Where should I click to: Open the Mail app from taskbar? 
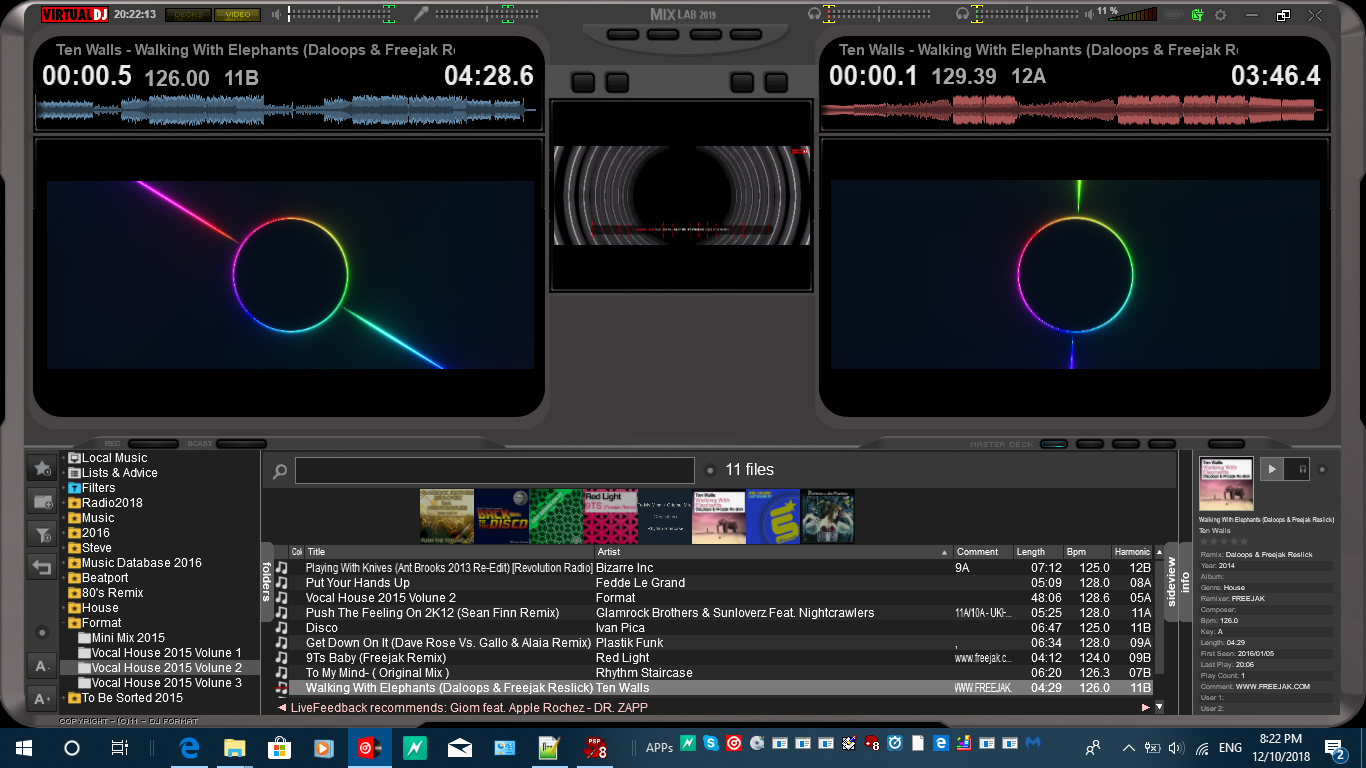[x=460, y=747]
